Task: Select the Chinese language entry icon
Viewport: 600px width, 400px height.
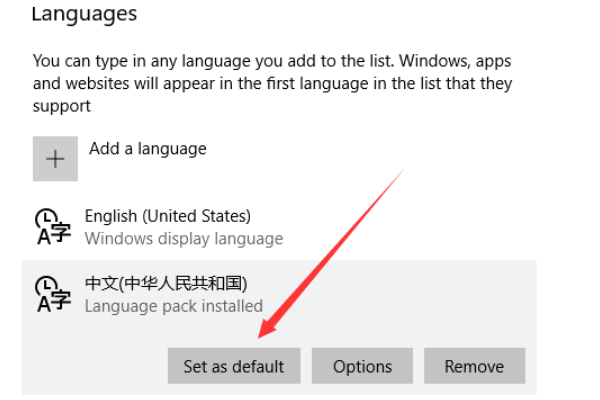Action: 53,294
